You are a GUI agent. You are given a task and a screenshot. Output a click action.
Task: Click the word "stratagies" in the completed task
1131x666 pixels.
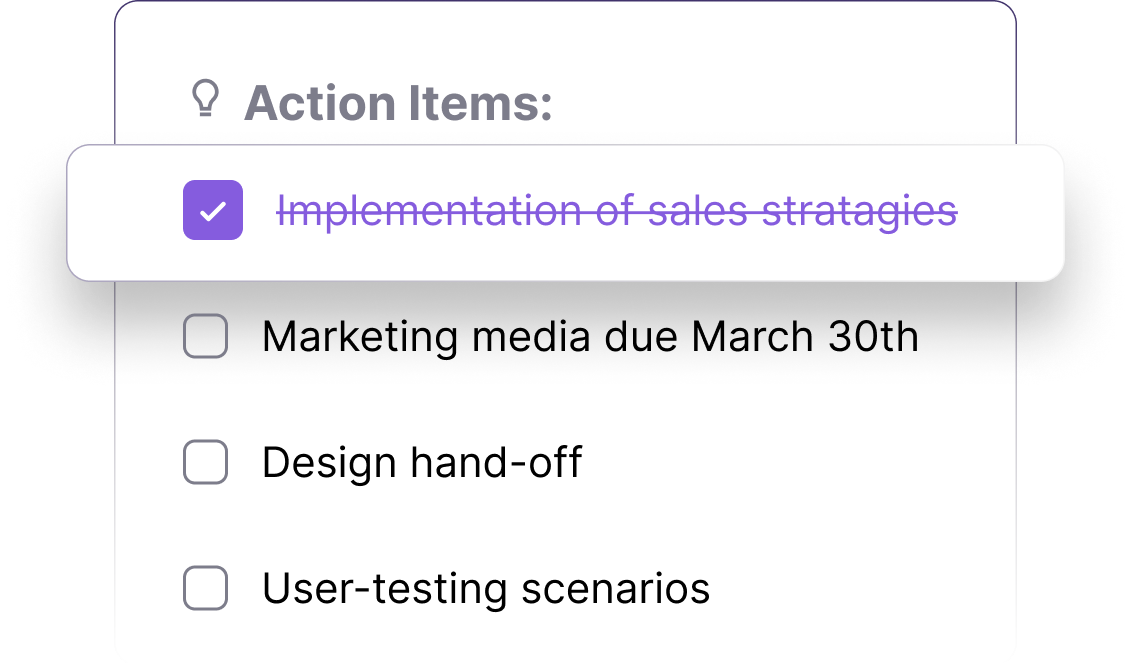[860, 213]
